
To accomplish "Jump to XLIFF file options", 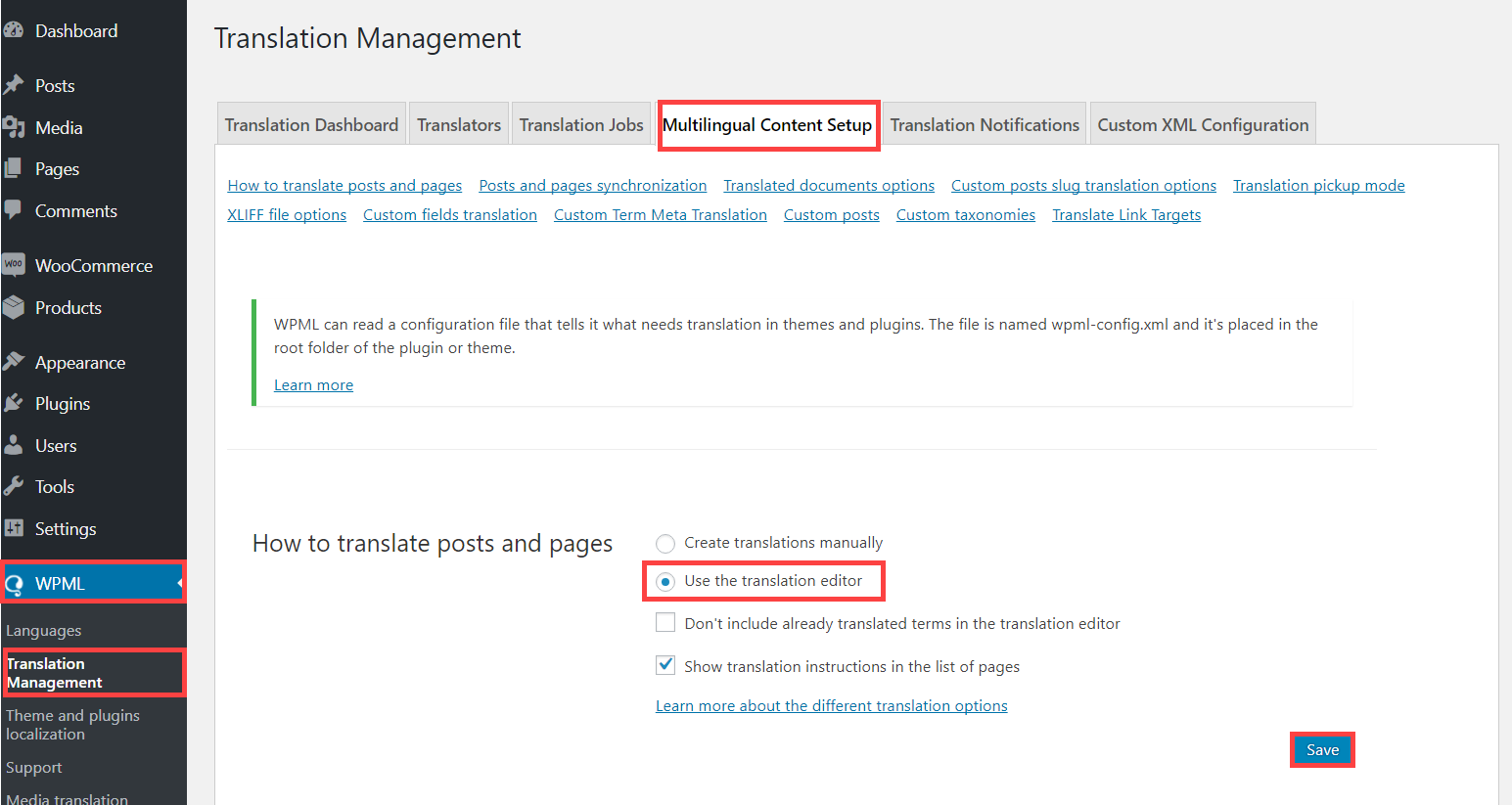I will tap(287, 215).
